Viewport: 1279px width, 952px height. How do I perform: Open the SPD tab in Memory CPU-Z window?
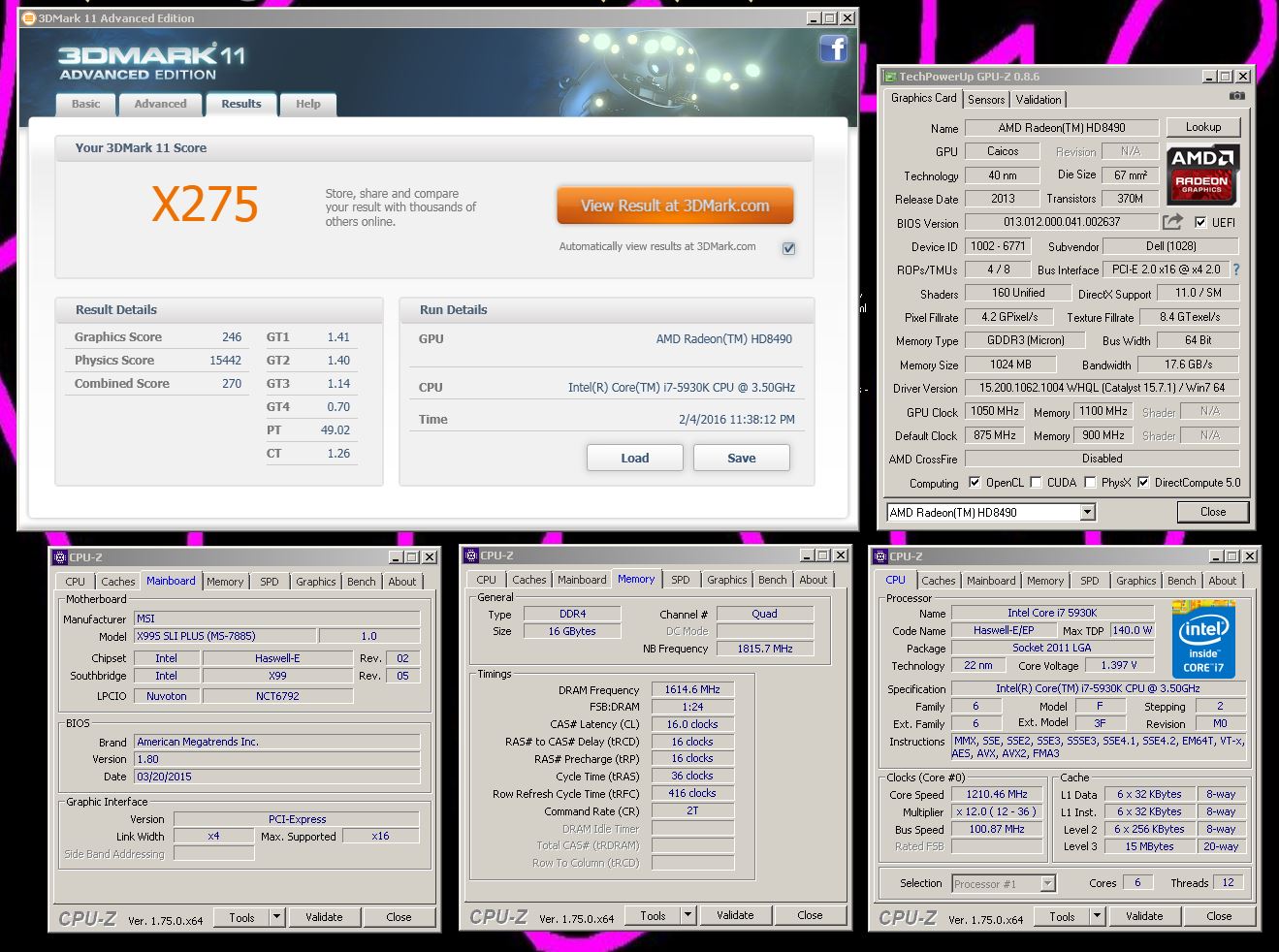pos(681,580)
